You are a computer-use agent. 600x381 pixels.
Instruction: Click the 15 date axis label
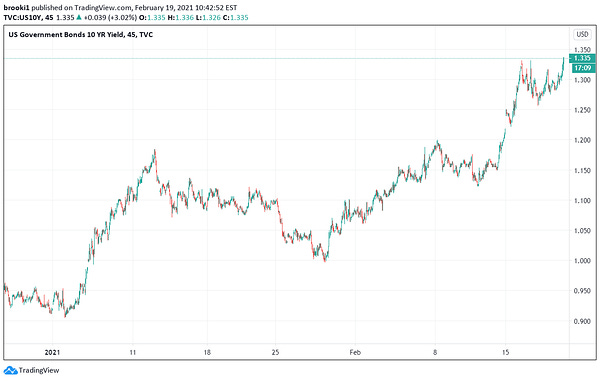(x=505, y=352)
